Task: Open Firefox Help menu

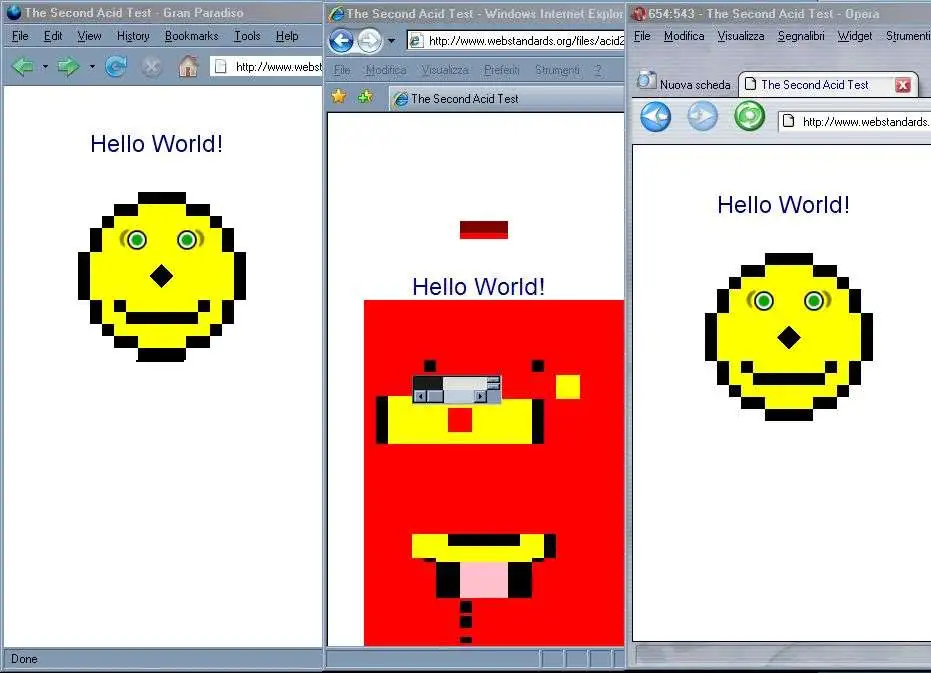Action: click(x=287, y=36)
